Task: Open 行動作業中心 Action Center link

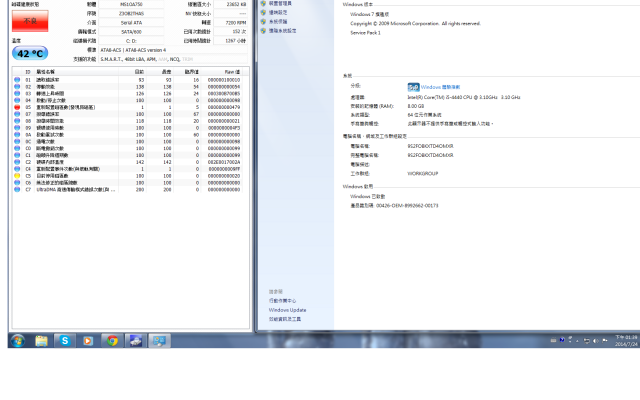Action: [x=282, y=300]
